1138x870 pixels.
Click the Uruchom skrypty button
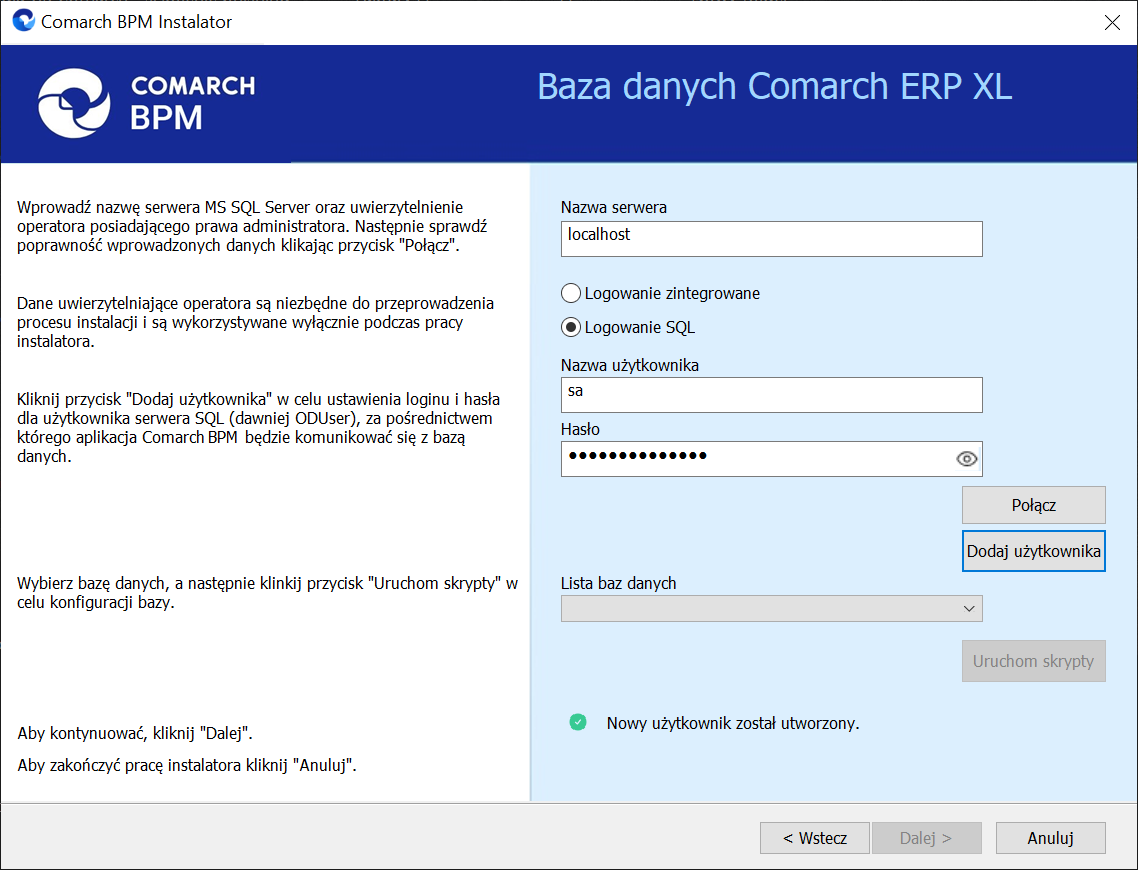pyautogui.click(x=1033, y=661)
